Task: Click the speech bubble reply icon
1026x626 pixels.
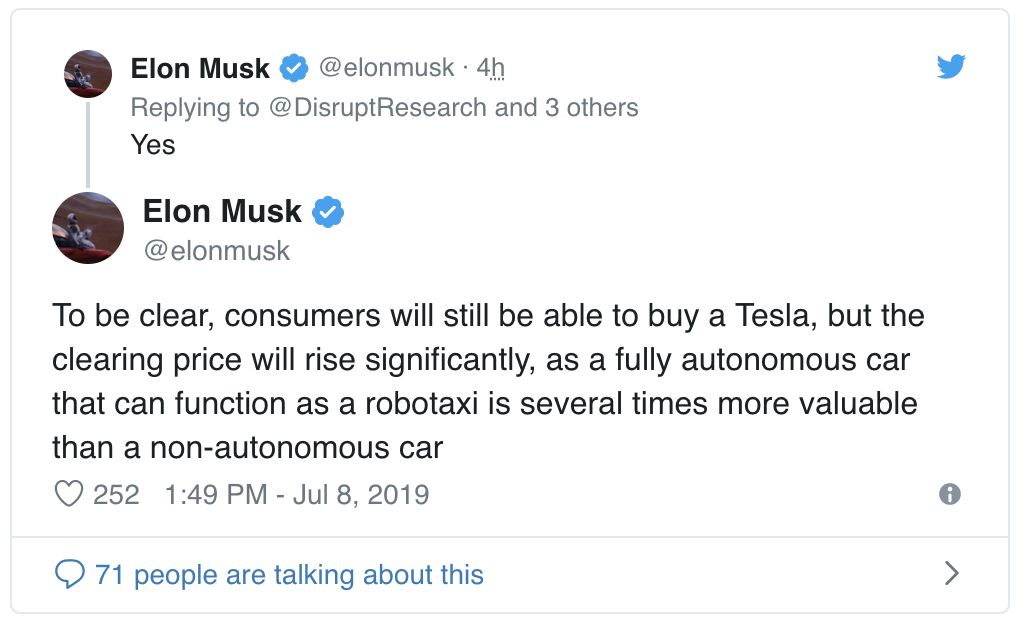Action: pyautogui.click(x=69, y=574)
